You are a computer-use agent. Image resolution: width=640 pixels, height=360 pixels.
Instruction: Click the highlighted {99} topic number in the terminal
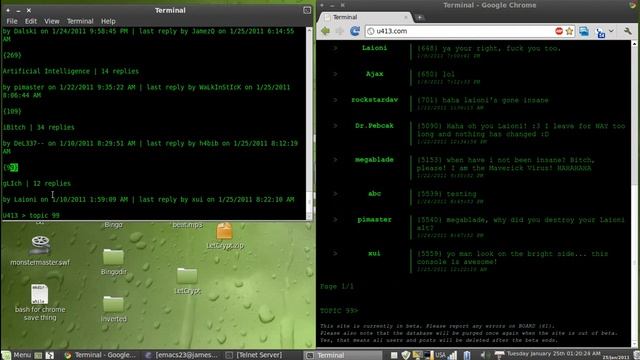[x=11, y=167]
